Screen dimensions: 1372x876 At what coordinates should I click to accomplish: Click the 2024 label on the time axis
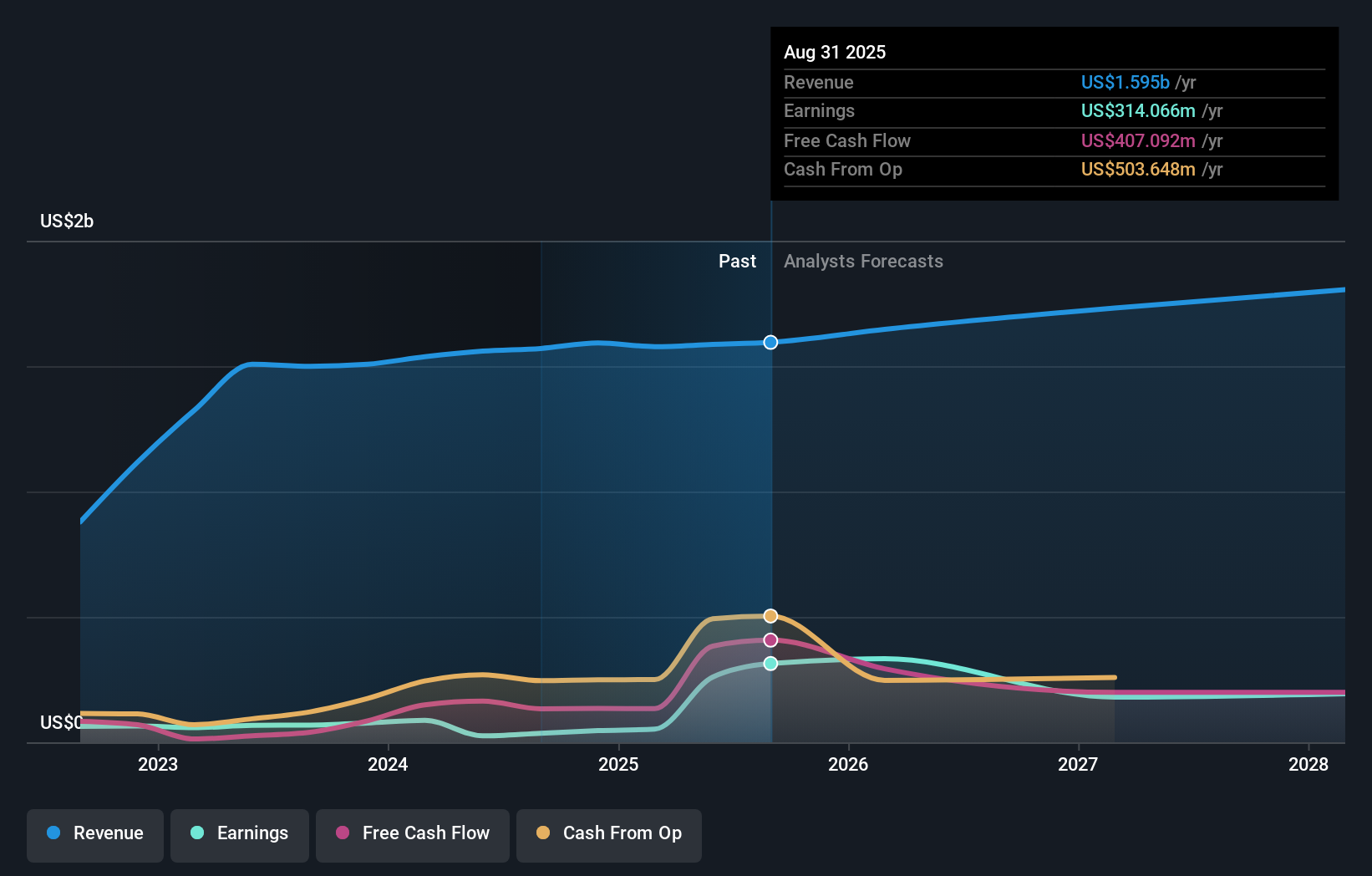click(387, 764)
